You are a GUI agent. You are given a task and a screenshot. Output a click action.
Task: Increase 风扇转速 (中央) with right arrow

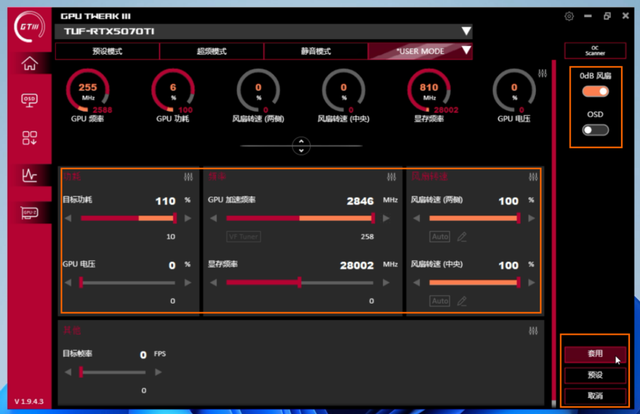click(x=531, y=283)
